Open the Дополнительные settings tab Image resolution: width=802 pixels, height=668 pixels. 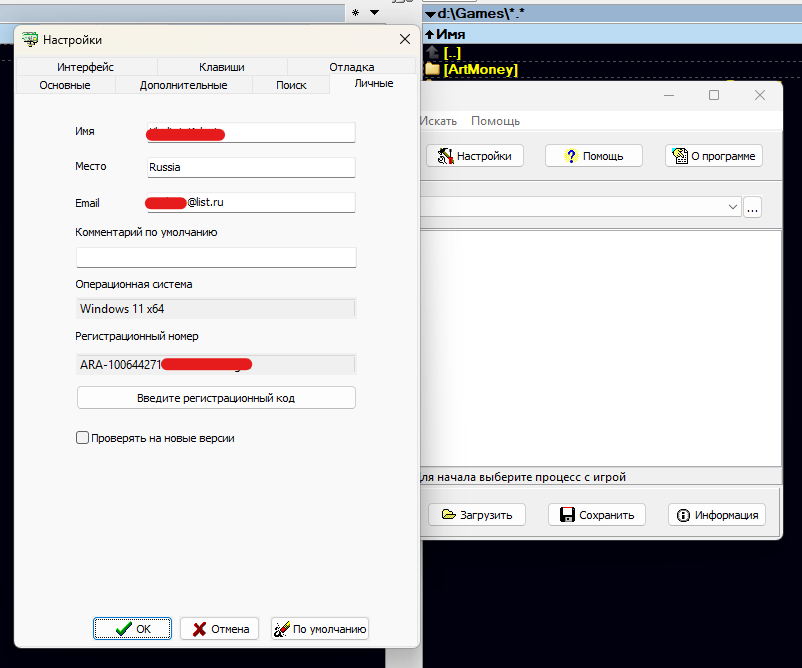183,85
